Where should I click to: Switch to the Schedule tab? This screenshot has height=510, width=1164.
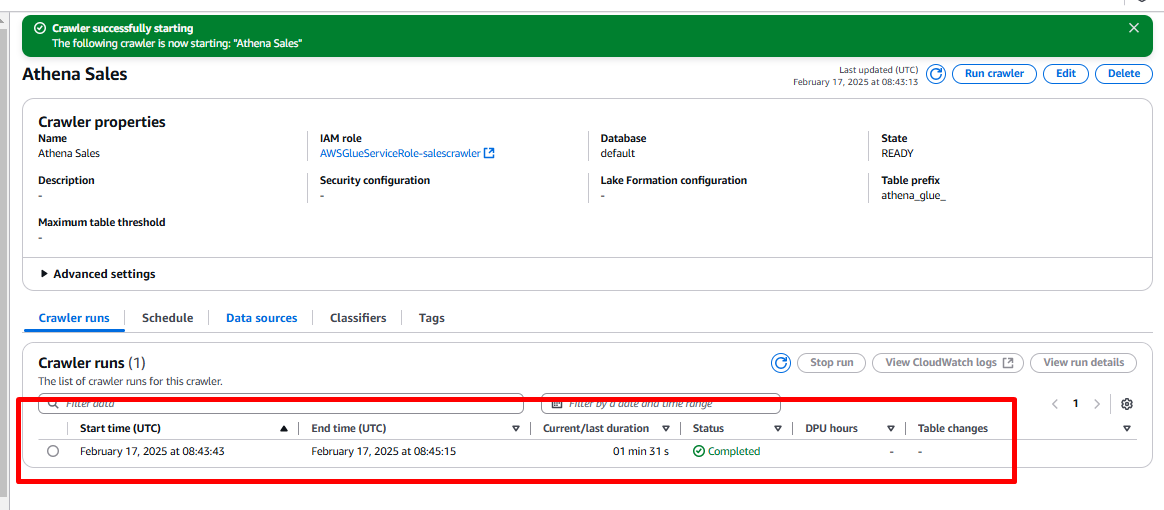(167, 318)
